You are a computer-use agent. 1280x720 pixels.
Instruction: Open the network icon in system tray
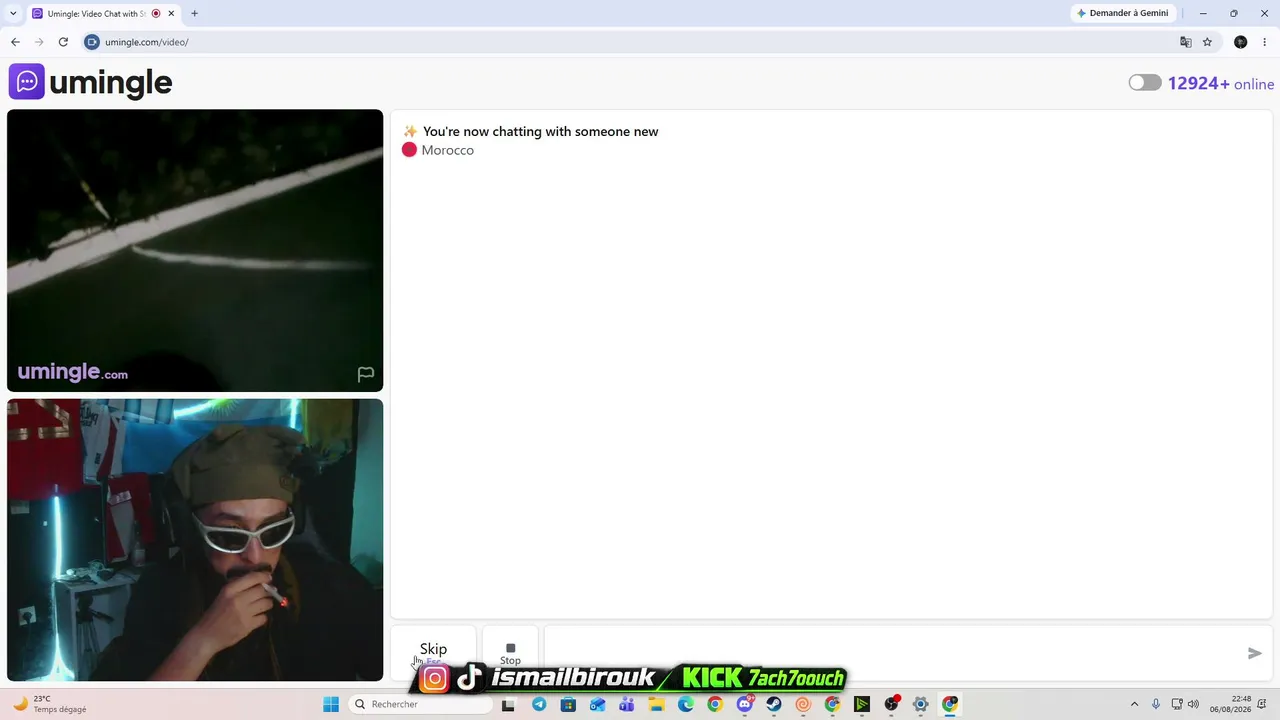[1177, 704]
